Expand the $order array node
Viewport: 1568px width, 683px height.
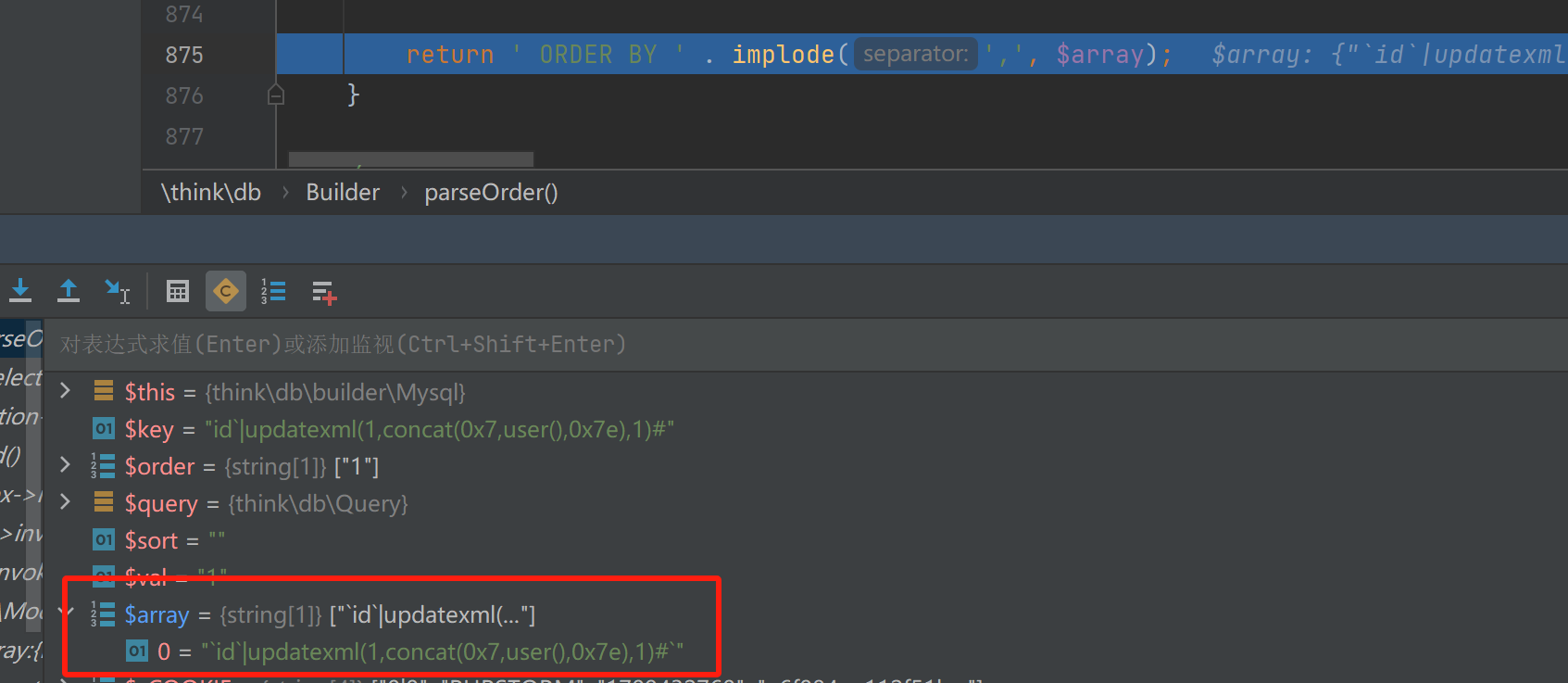pos(66,465)
